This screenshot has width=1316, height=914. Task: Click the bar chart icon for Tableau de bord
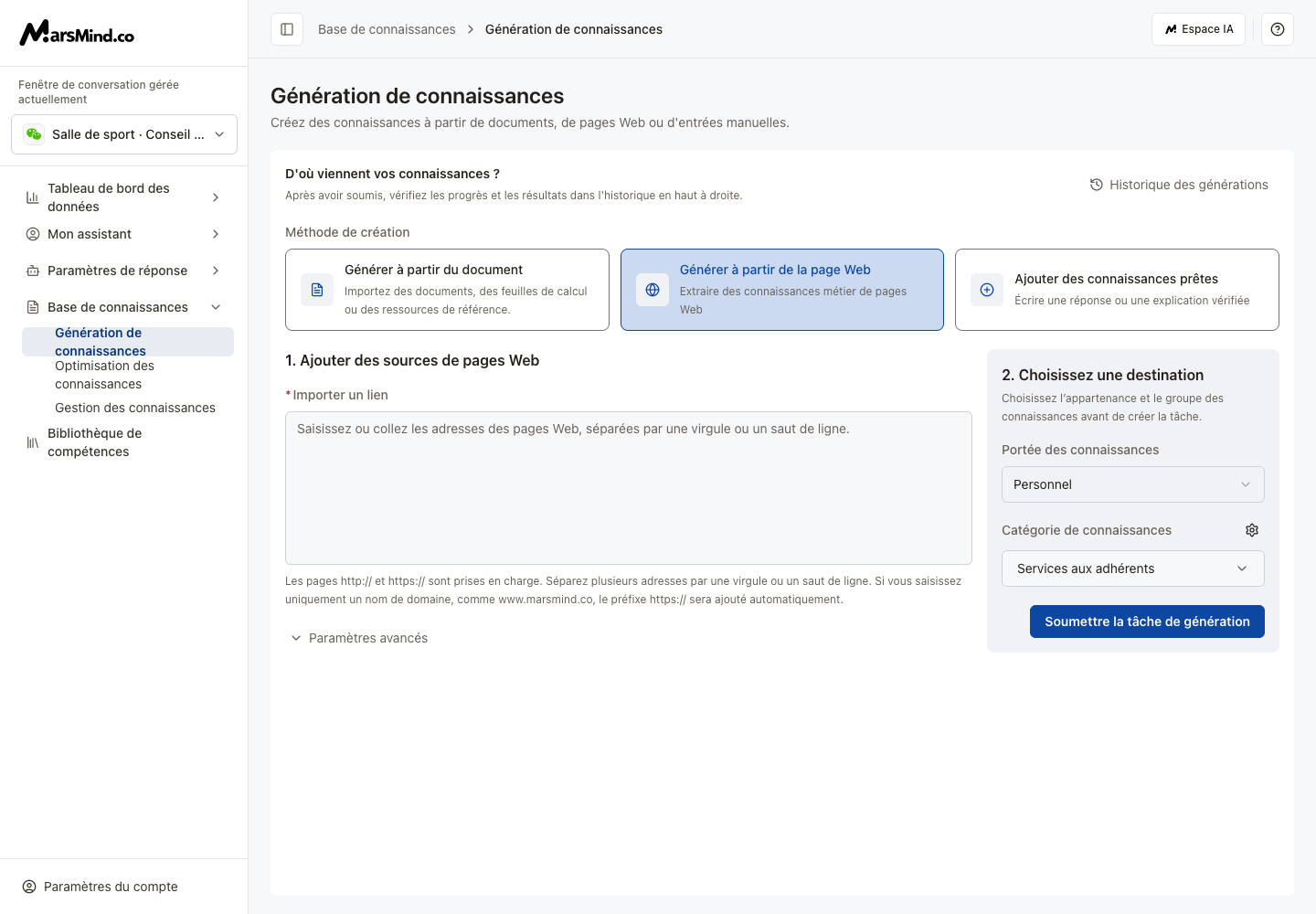pos(33,197)
